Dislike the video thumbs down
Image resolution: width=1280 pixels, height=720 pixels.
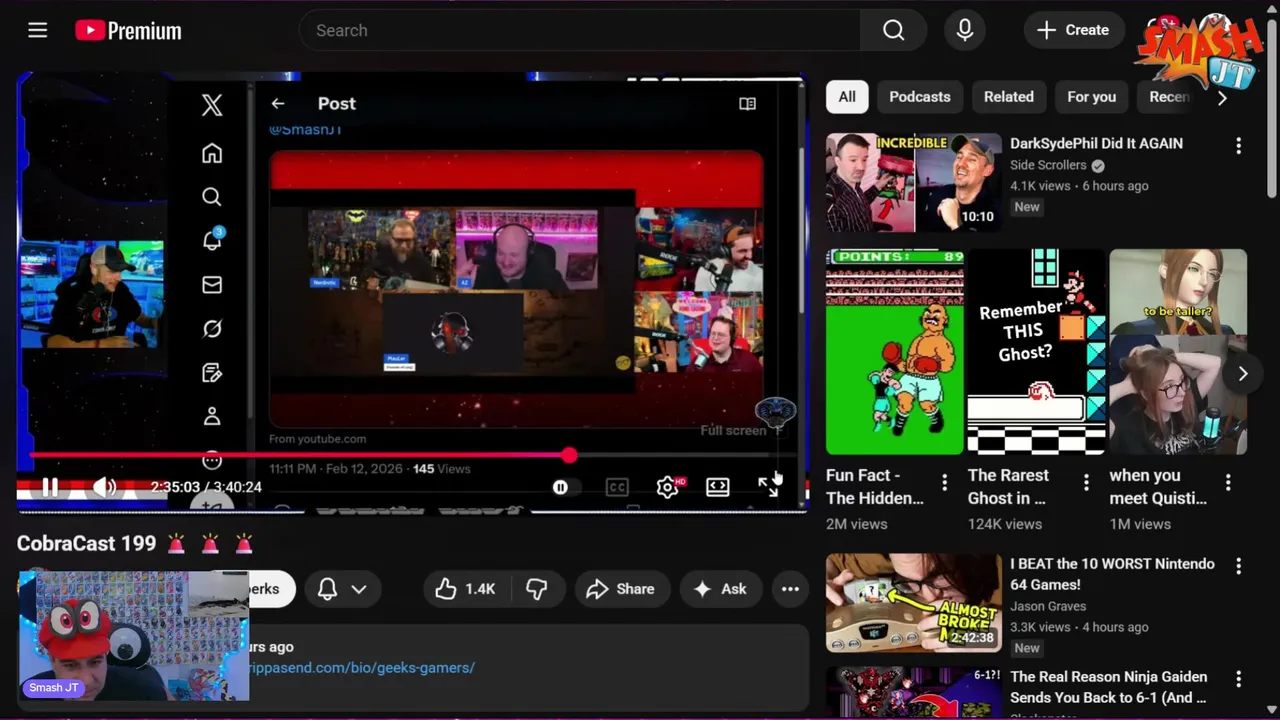[536, 589]
